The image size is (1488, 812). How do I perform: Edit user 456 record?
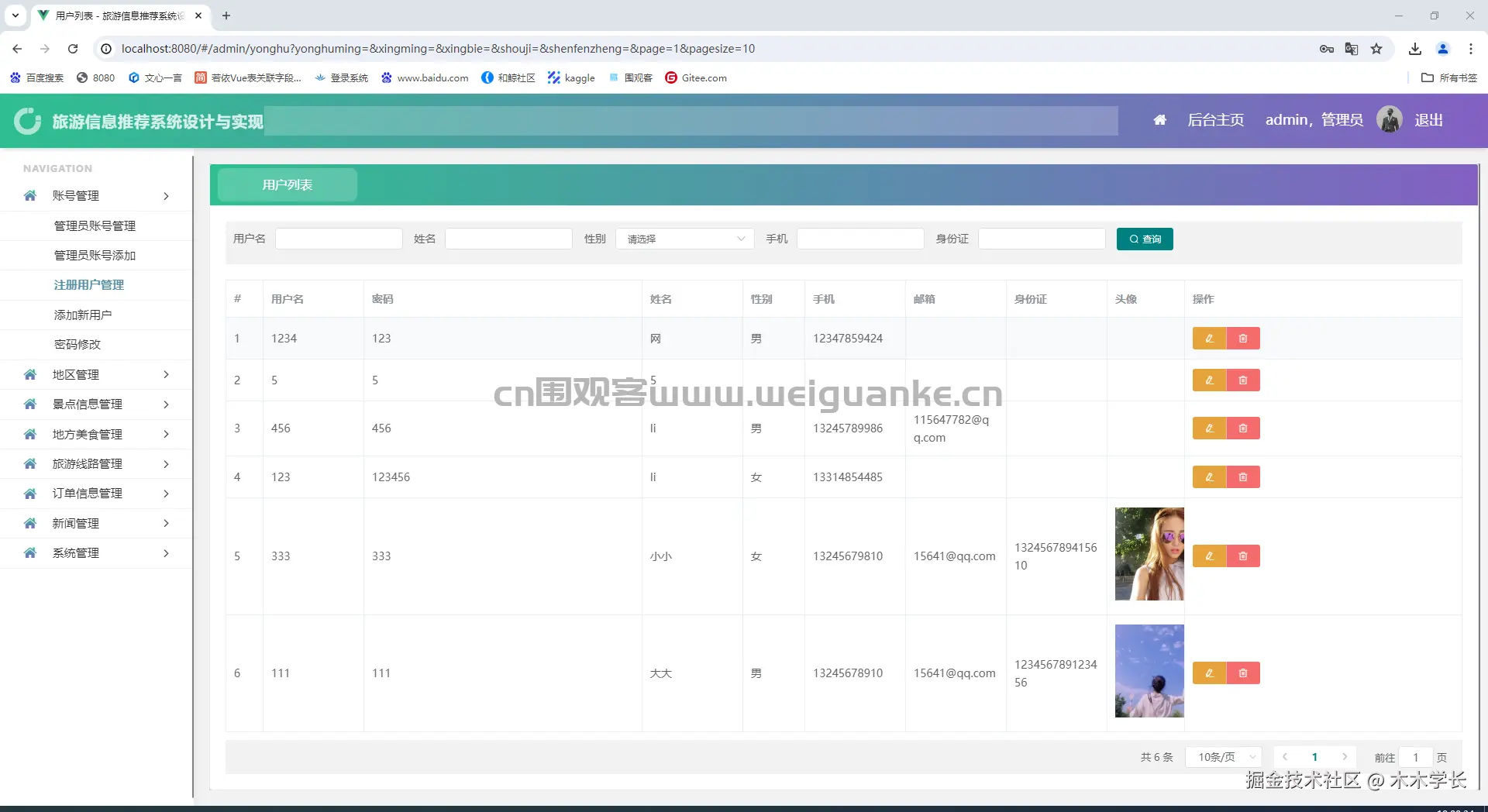tap(1209, 428)
